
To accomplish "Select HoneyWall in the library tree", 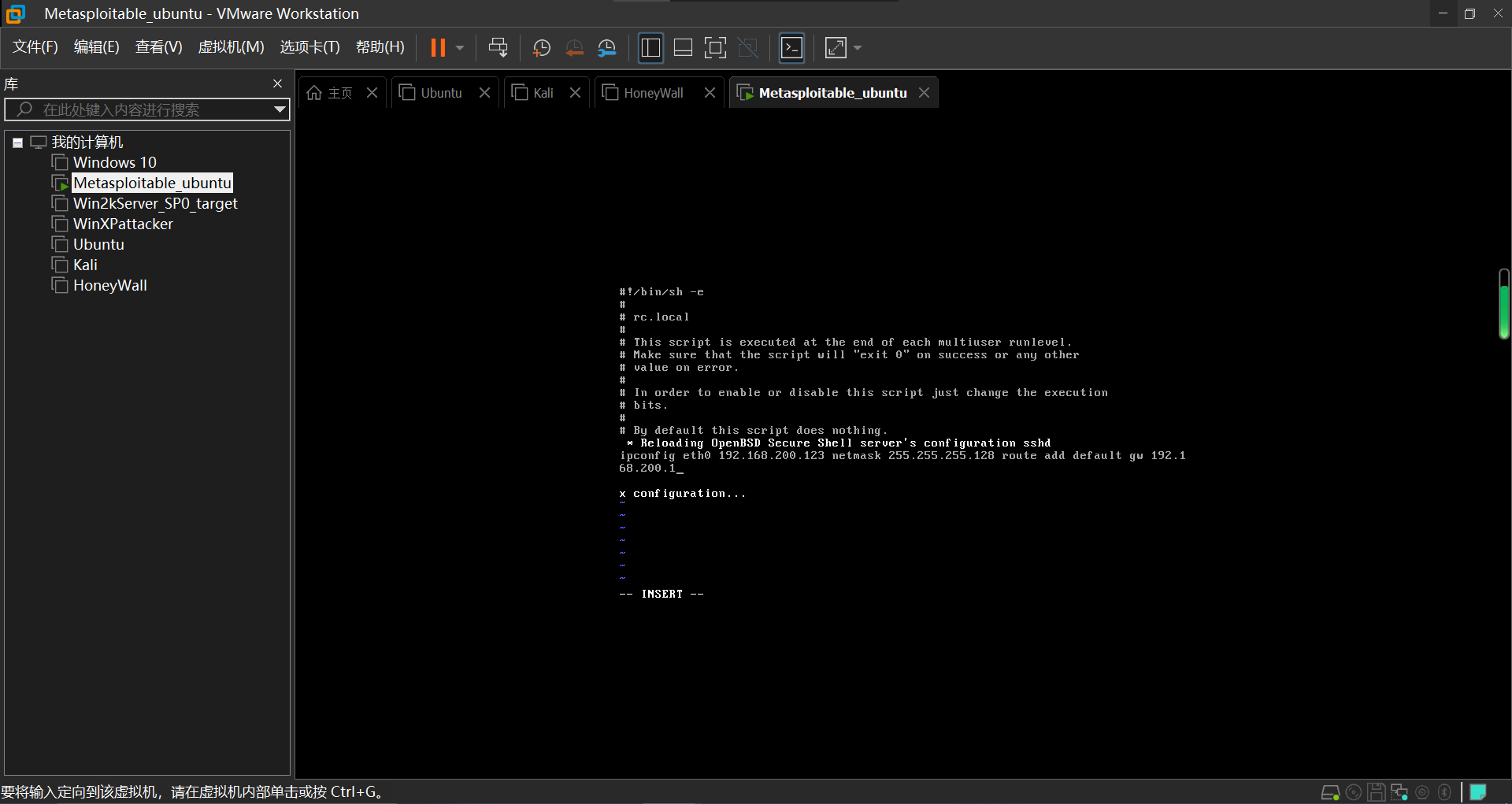I will 110,285.
